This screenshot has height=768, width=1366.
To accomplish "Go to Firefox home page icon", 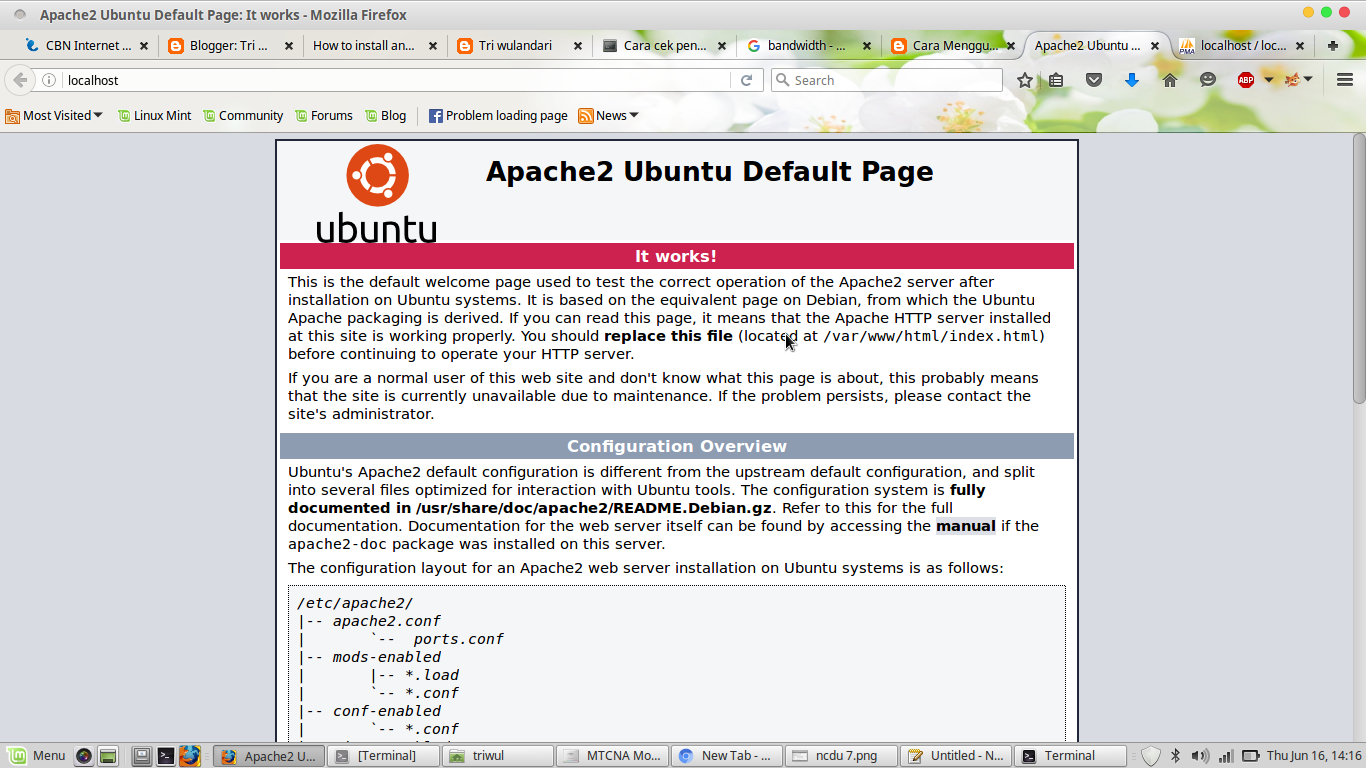I will (x=1170, y=80).
